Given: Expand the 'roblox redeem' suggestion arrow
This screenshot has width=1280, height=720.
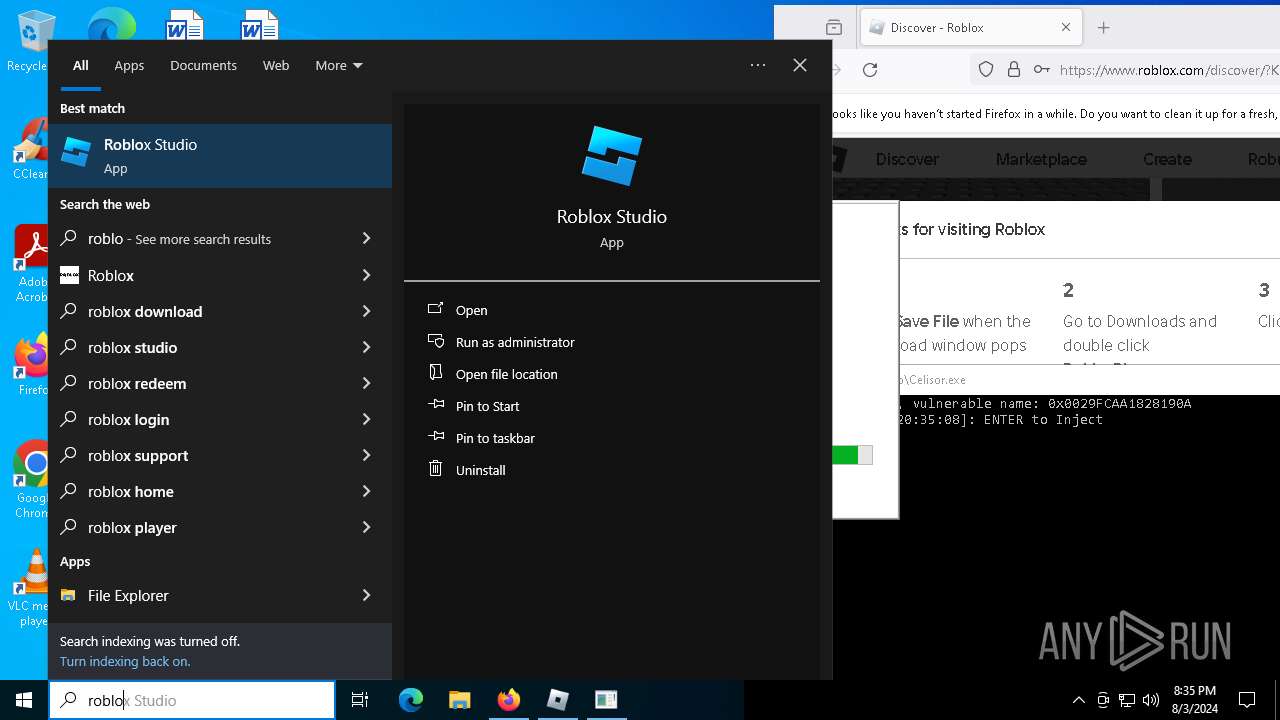Looking at the screenshot, I should (x=366, y=383).
